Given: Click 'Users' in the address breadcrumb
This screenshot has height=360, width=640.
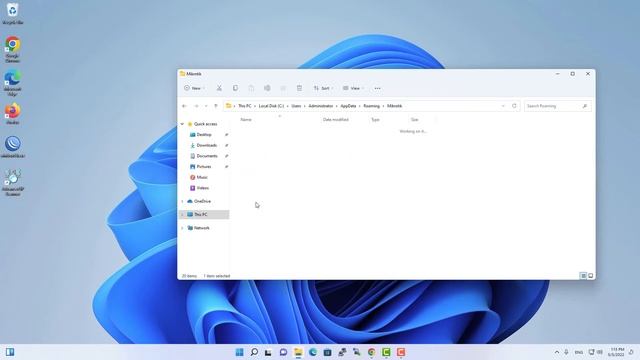Looking at the screenshot, I should pyautogui.click(x=296, y=106).
